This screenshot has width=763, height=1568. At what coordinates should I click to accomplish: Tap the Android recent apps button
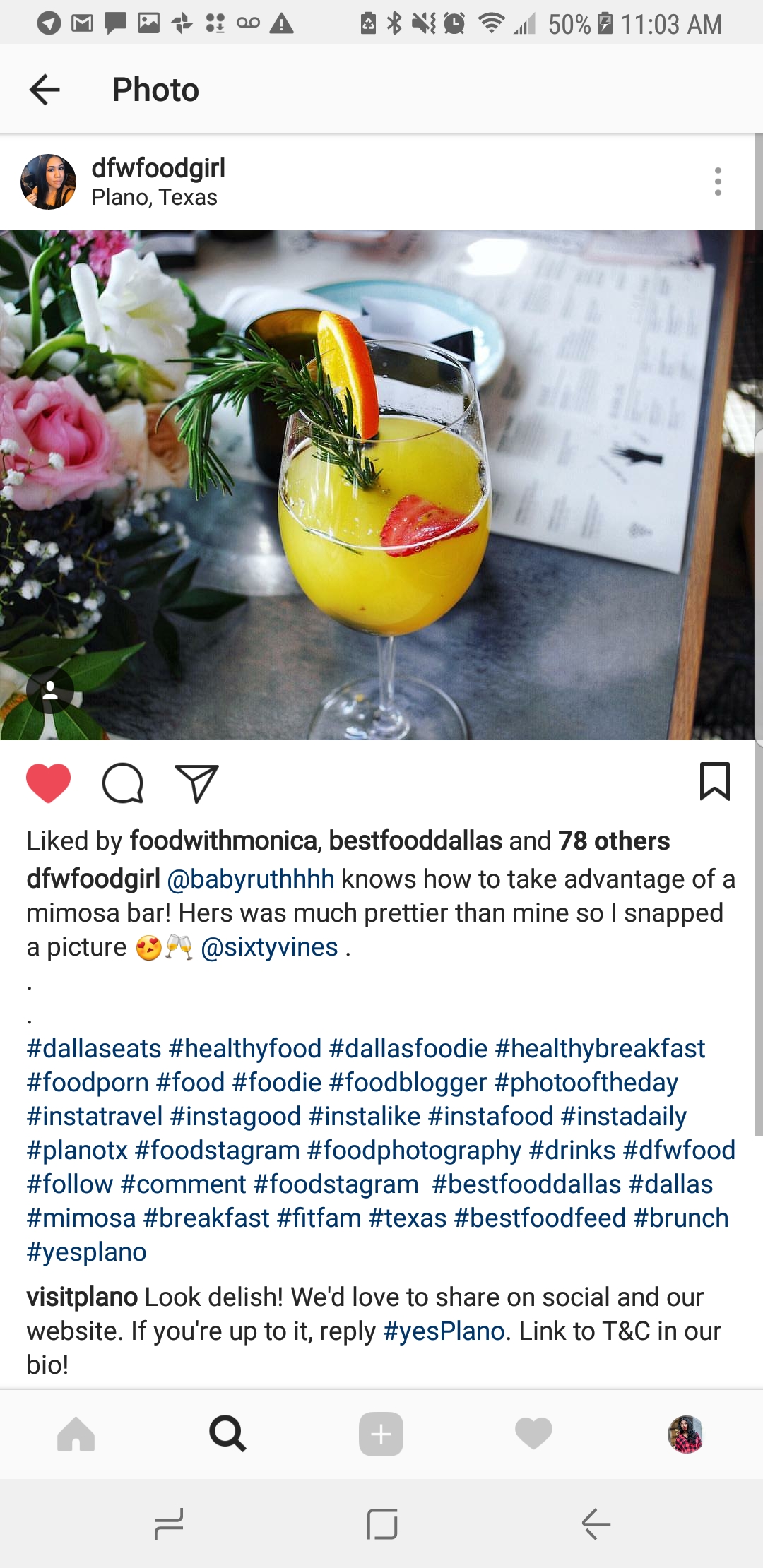pos(169,1524)
